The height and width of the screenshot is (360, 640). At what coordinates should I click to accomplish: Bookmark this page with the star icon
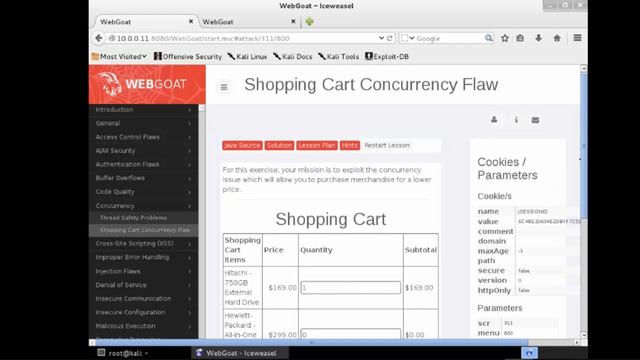[x=505, y=38]
